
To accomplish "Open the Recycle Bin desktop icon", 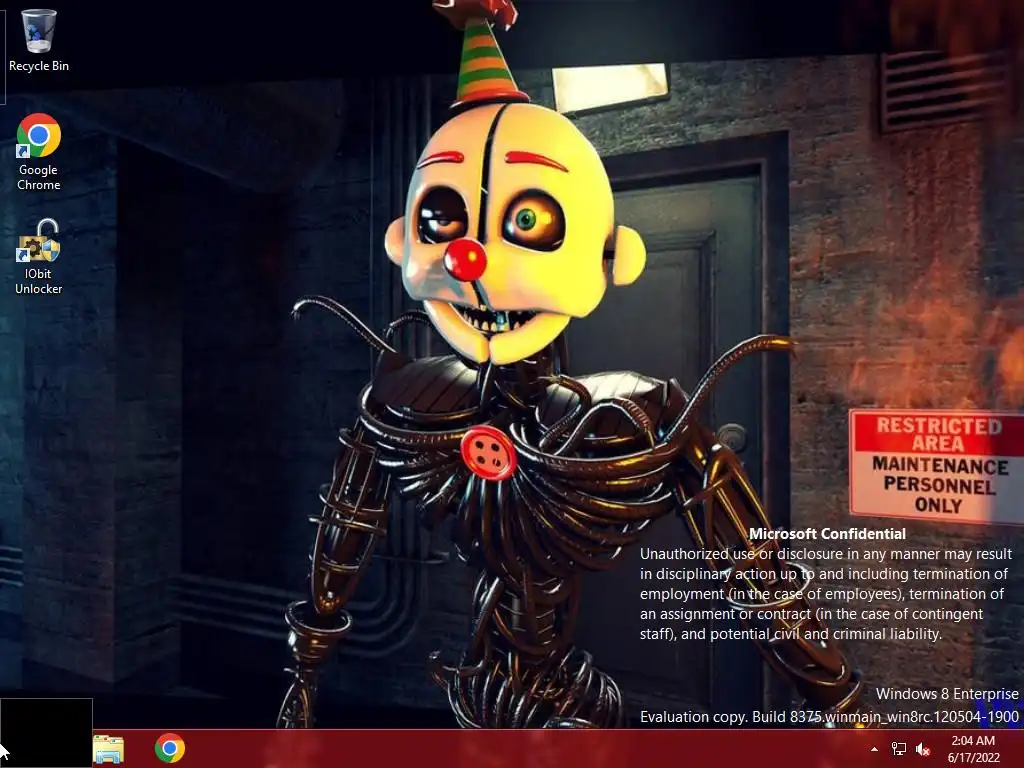I will [x=39, y=40].
